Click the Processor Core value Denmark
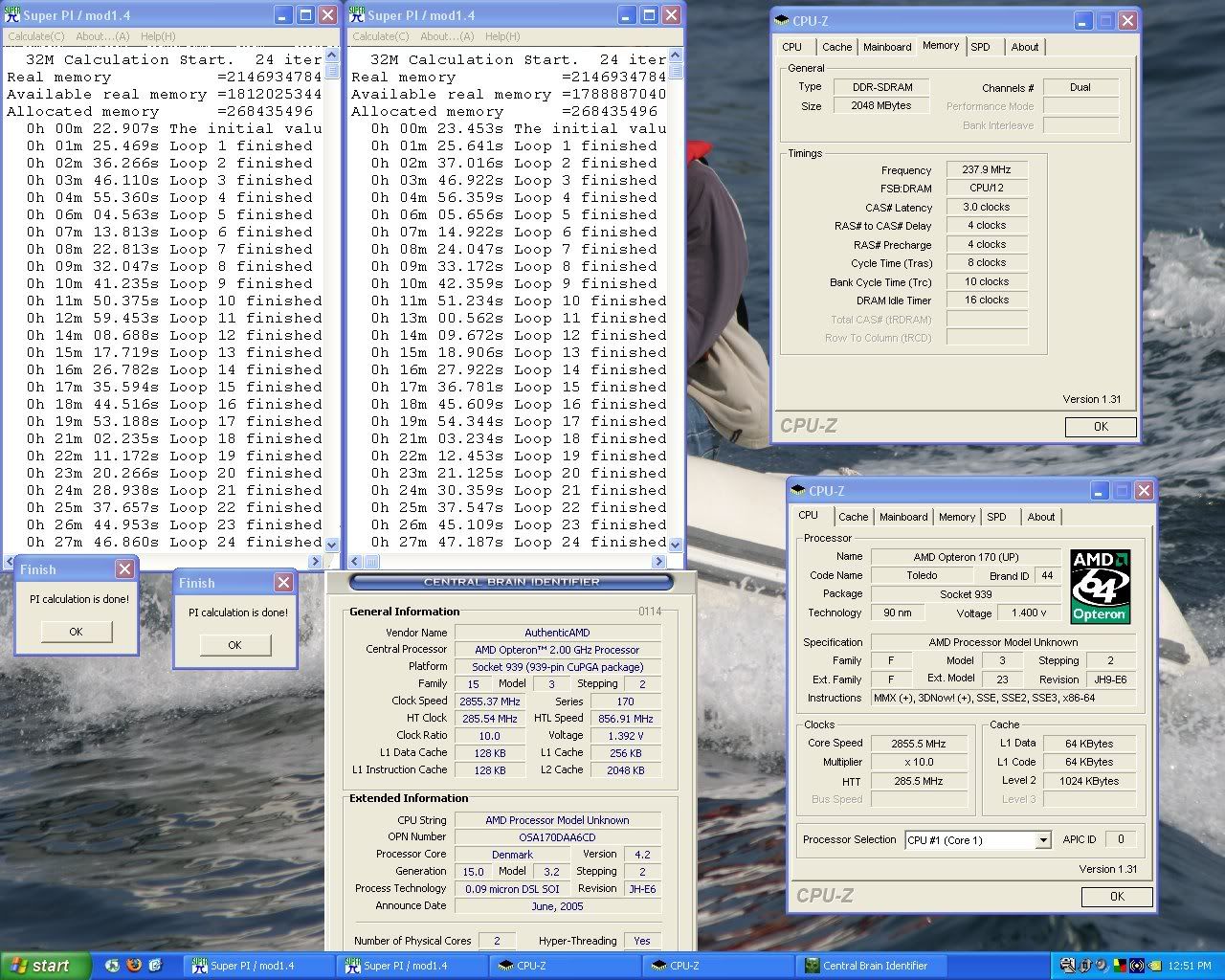 512,855
